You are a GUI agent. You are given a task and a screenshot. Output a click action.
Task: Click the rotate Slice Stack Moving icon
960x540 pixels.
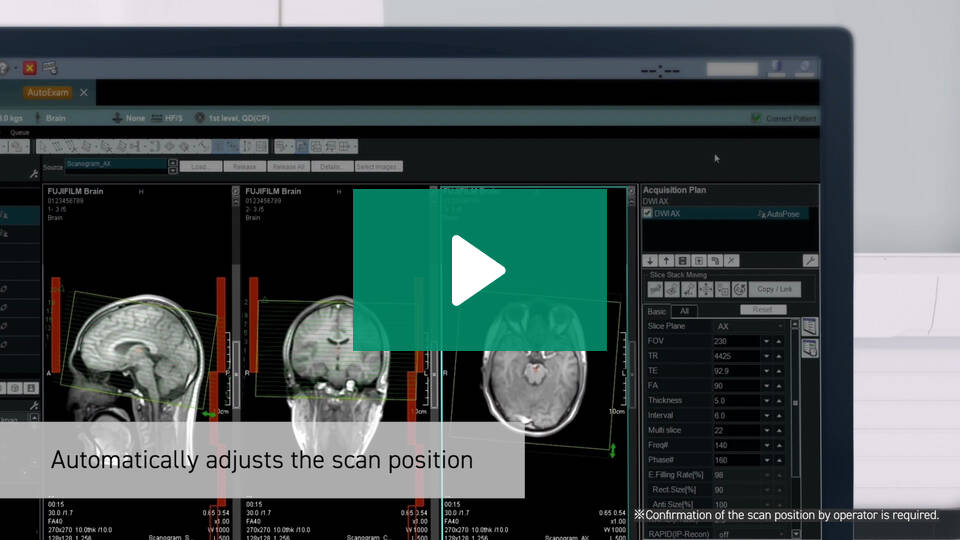coord(740,289)
